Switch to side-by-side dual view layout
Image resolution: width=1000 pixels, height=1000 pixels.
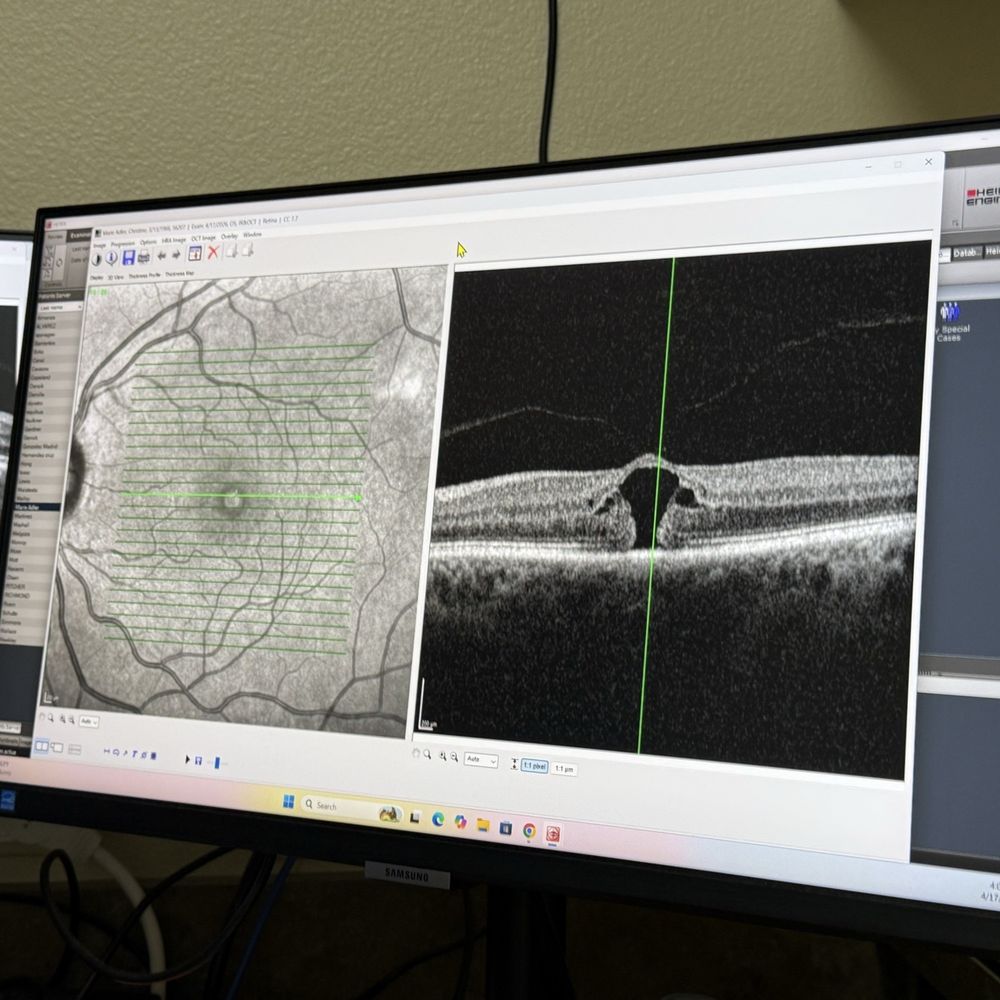coord(41,746)
